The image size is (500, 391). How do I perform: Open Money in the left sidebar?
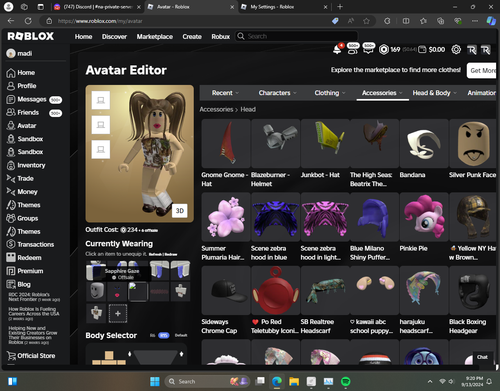tap(22, 192)
